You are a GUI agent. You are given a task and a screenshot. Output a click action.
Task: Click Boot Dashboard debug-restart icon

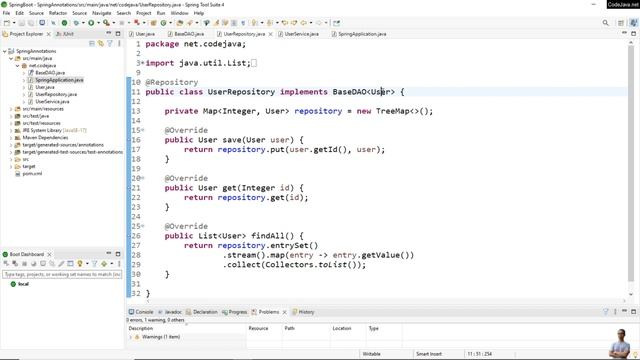click(x=15, y=264)
